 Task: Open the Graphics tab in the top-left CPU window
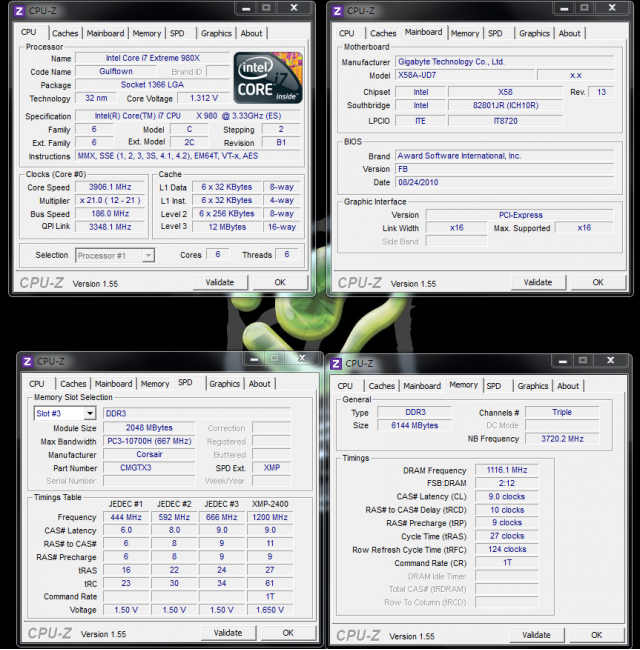click(x=216, y=33)
